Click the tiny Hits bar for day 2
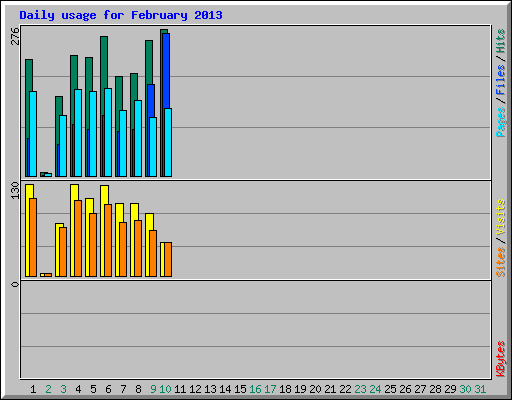512x400 pixels. [x=42, y=174]
